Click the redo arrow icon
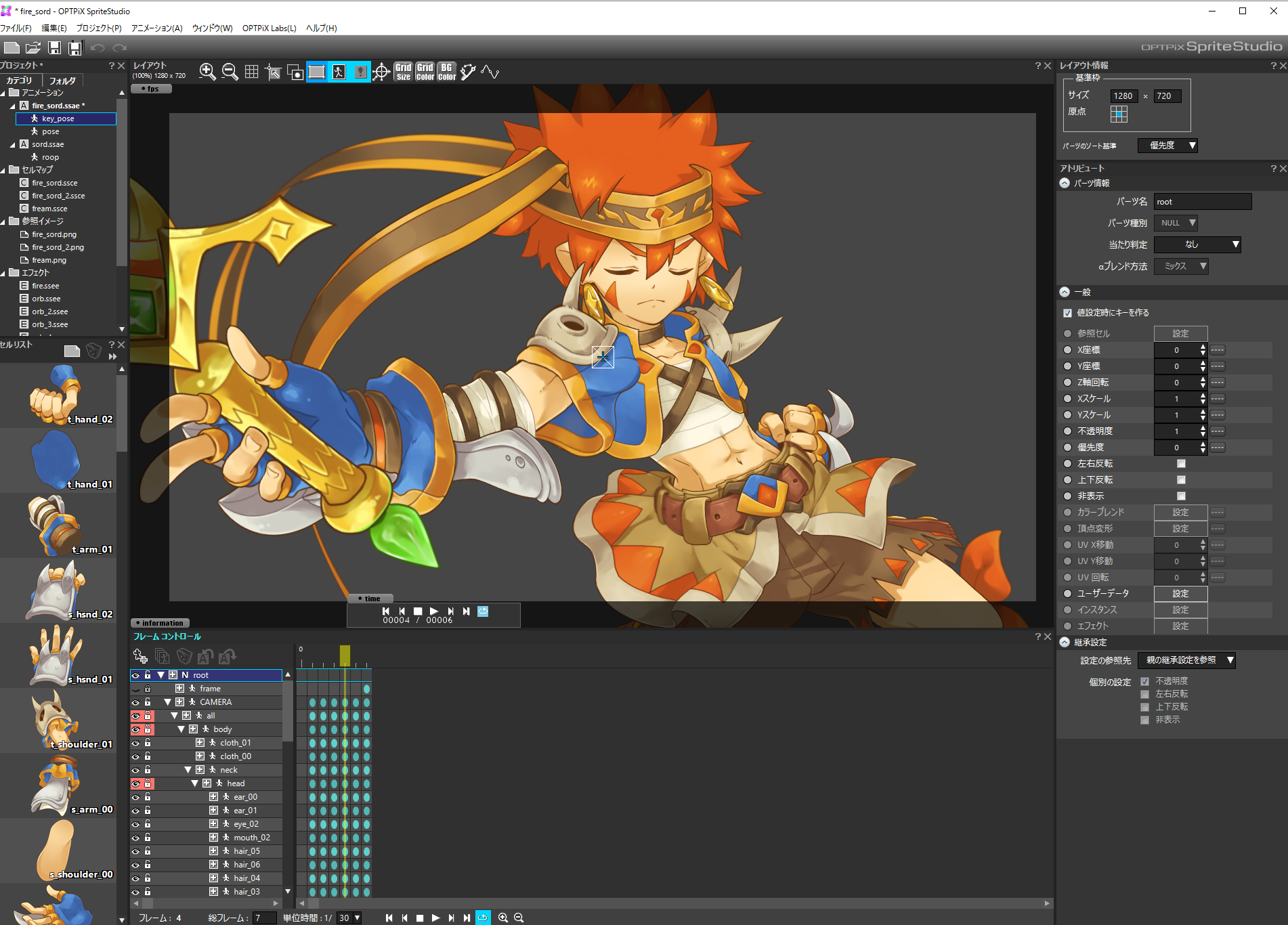 pos(119,47)
